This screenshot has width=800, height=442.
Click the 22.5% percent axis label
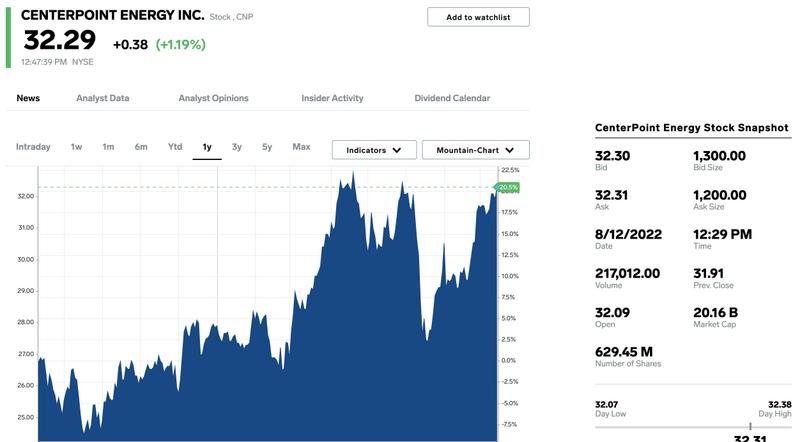click(510, 170)
